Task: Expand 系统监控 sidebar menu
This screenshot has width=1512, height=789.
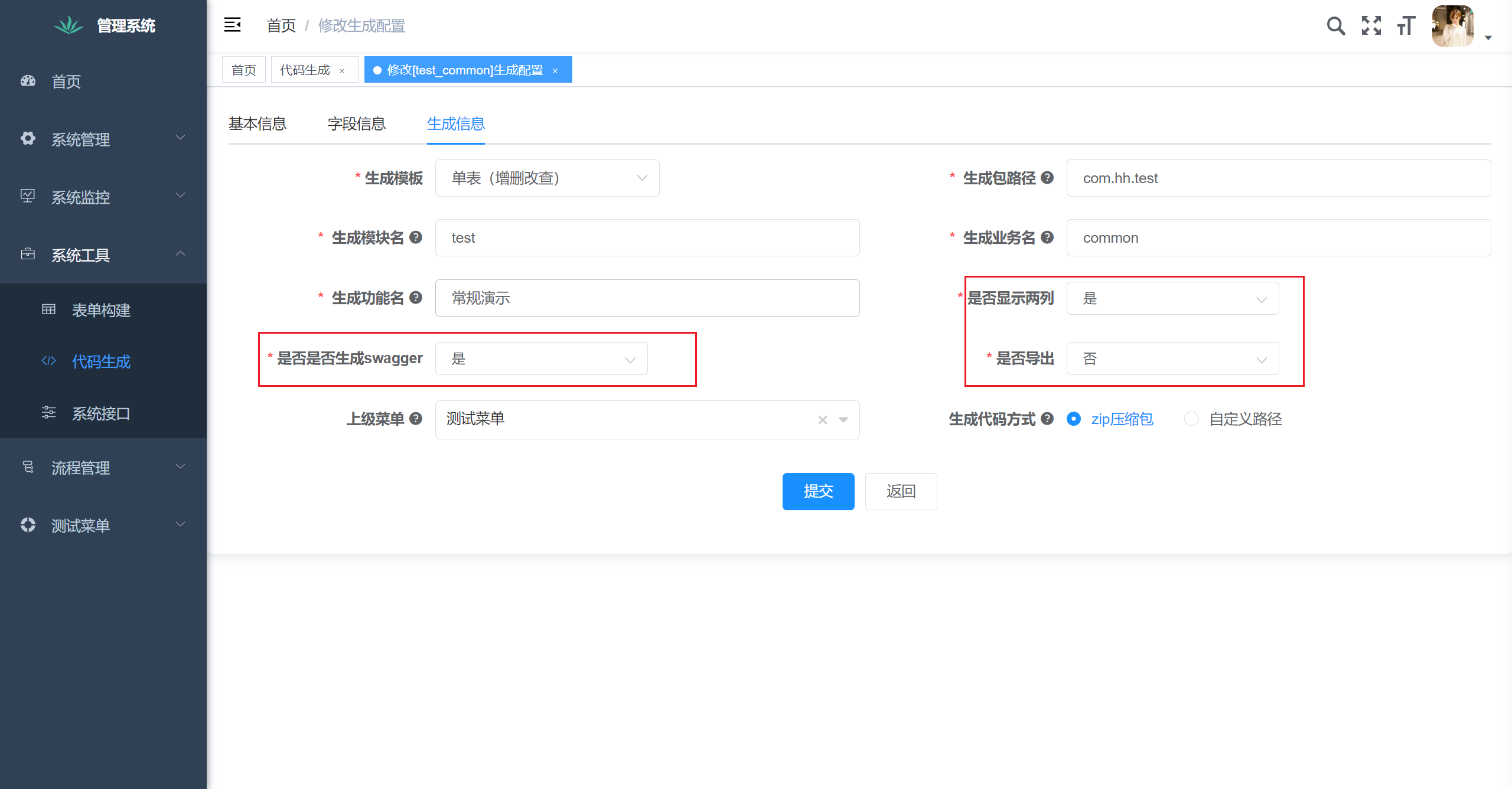Action: click(x=103, y=197)
